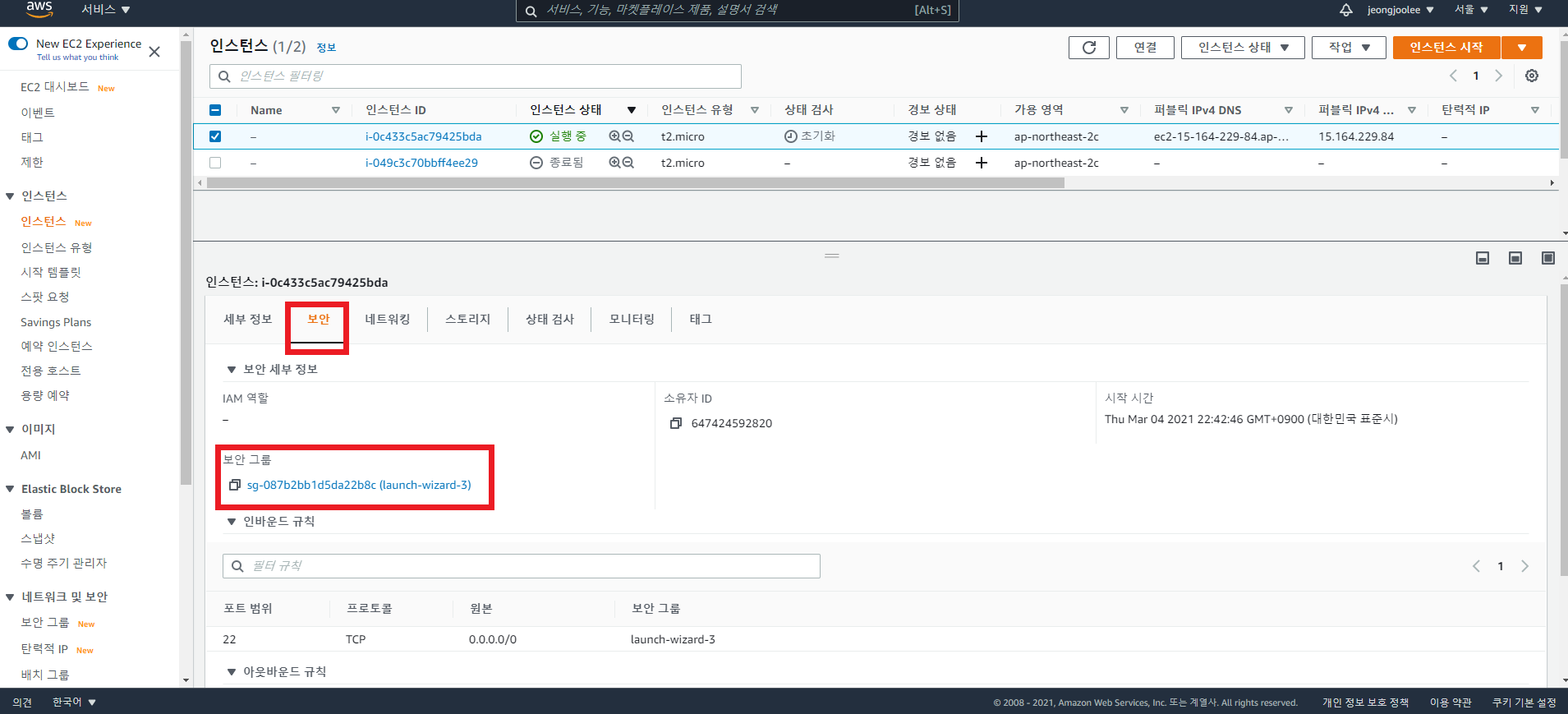Screen dimensions: 1568x714
Task: Open 볼륨 under Elastic Block Store
Action: coord(32,514)
